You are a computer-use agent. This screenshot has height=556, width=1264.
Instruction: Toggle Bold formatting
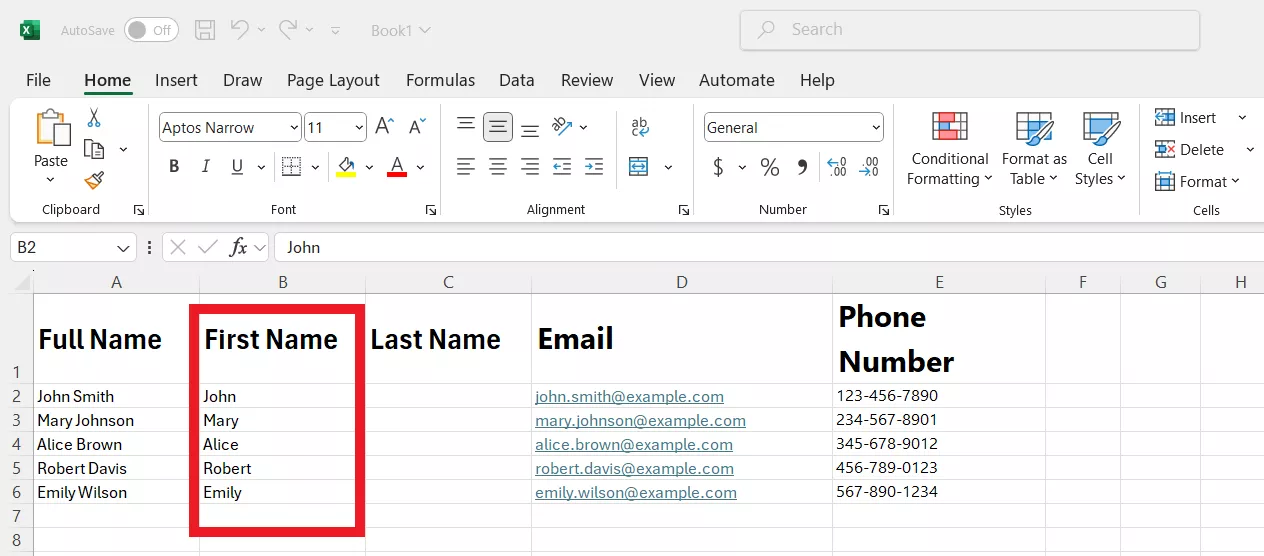tap(174, 167)
